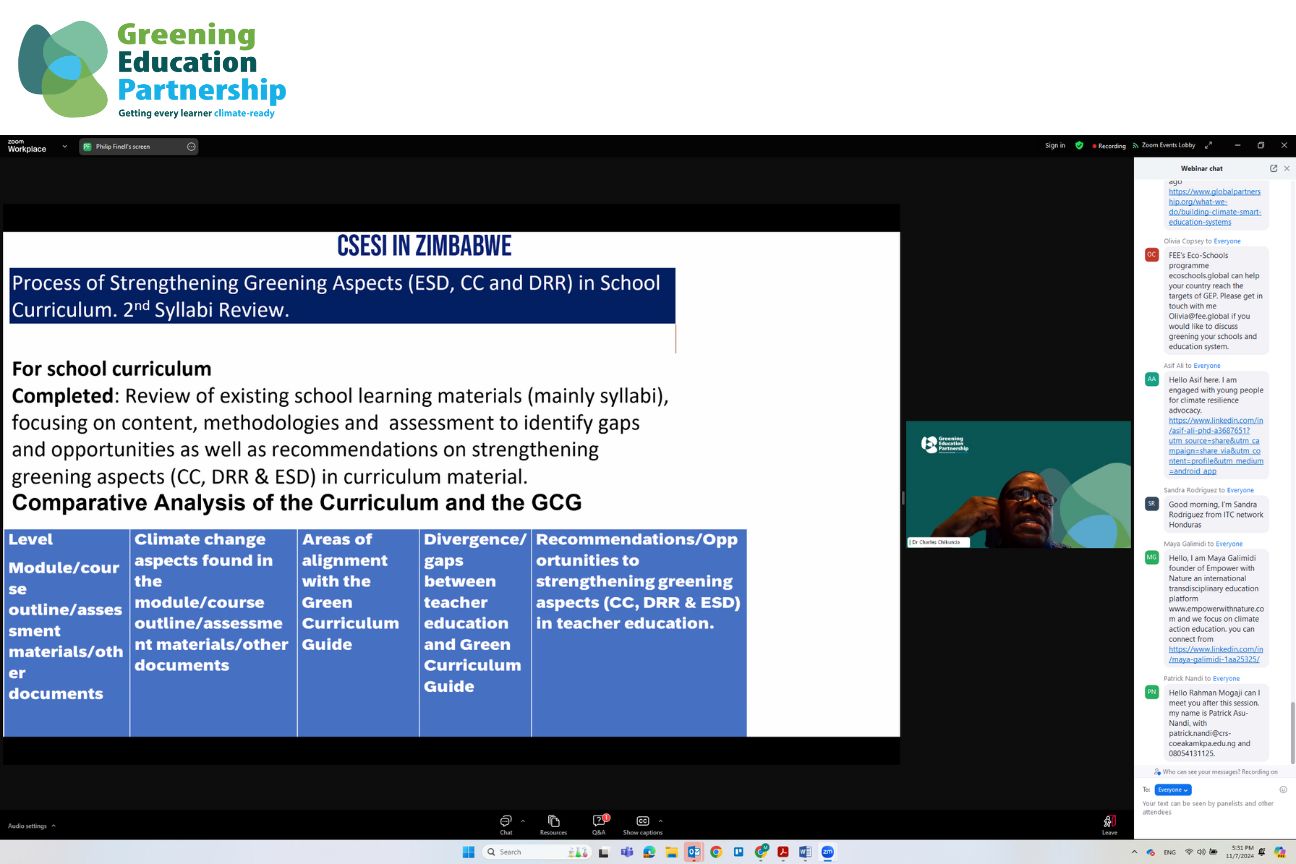Open Windows Start menu

pyautogui.click(x=468, y=852)
